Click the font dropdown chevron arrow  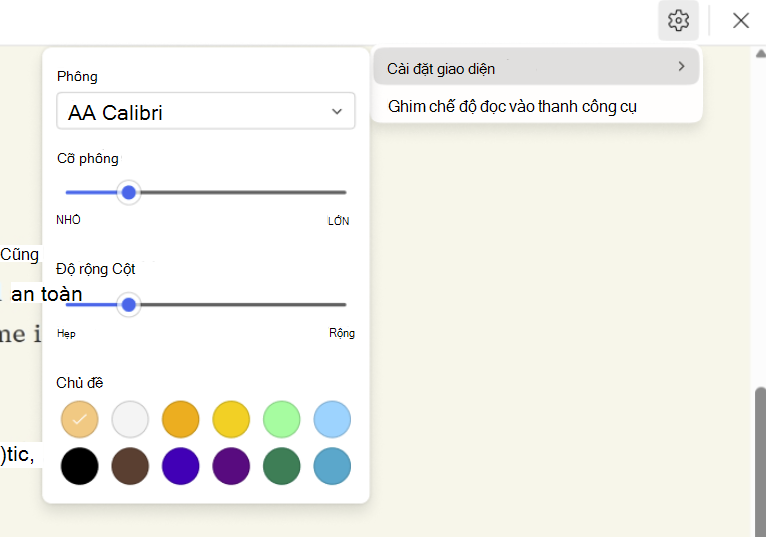point(337,112)
